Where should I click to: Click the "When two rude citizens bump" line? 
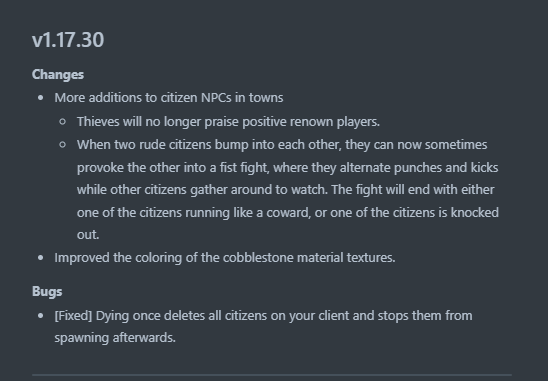point(282,145)
